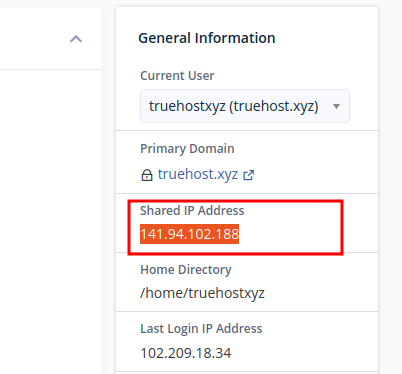Click the Current User label

177,76
